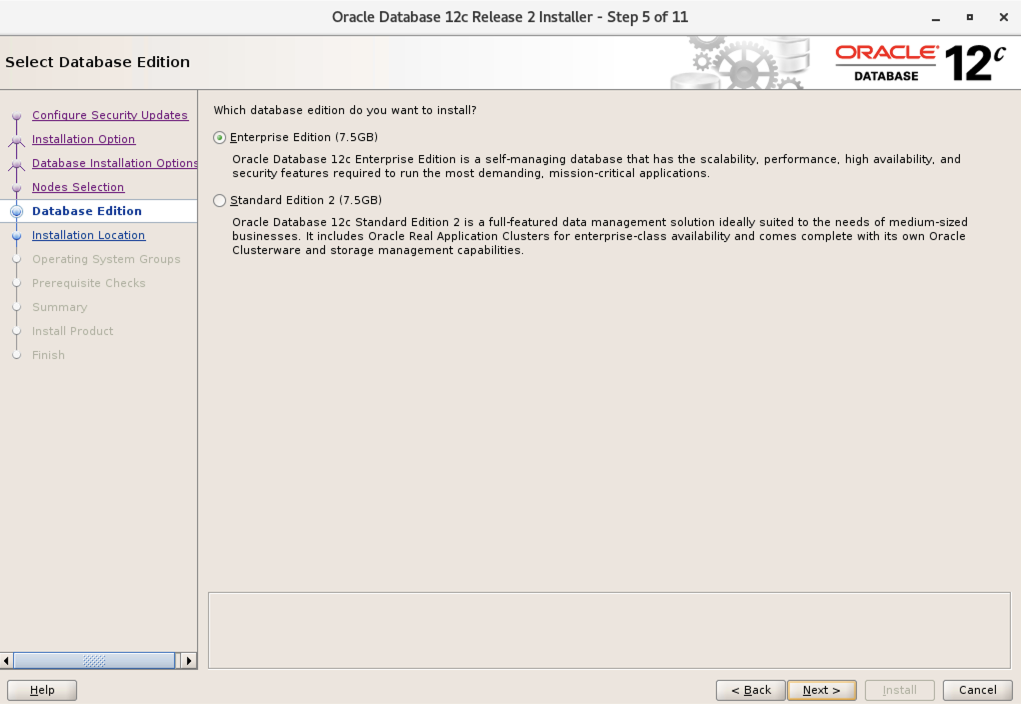The image size is (1021, 704).
Task: Click "Summary" step text
Action: pos(59,307)
